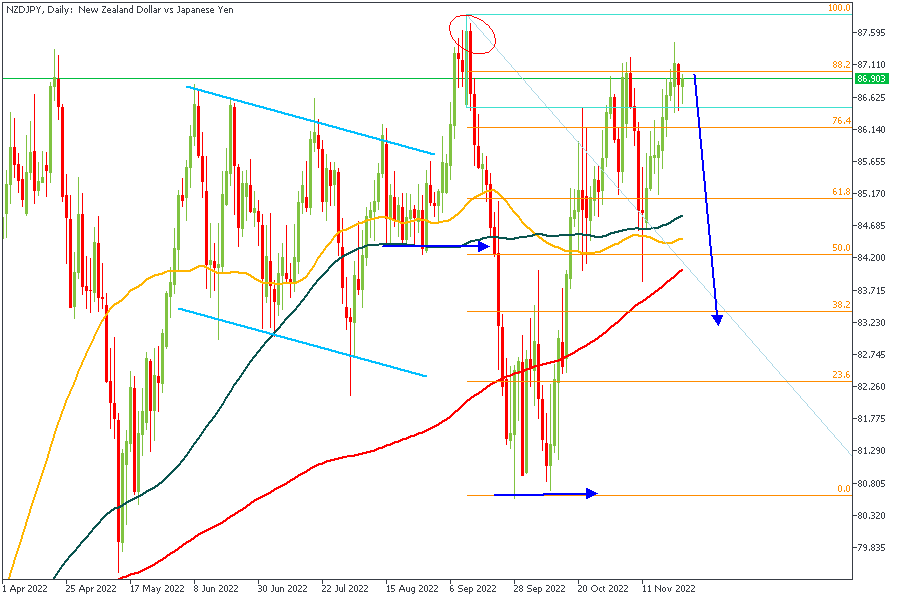The width and height of the screenshot is (900, 600).
Task: Select the 0.0 Fibonacci label near bottom
Action: pyautogui.click(x=843, y=488)
